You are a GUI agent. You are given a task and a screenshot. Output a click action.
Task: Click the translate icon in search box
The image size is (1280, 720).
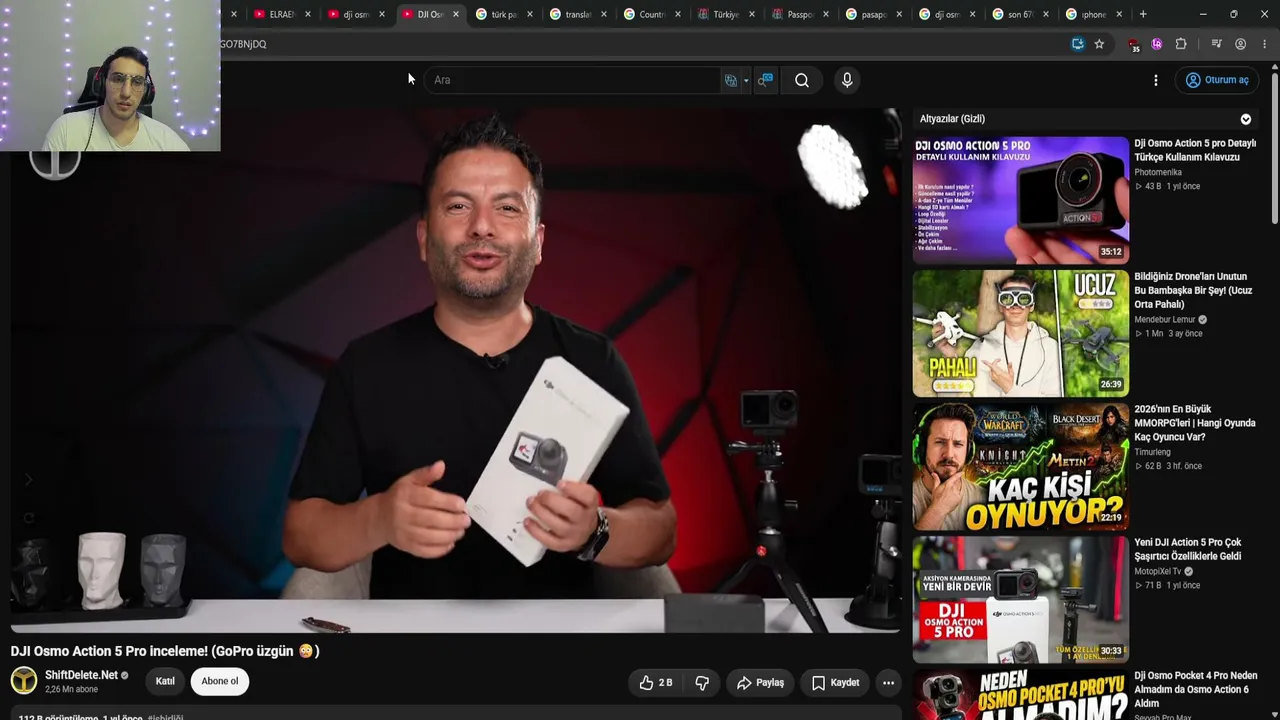click(731, 80)
